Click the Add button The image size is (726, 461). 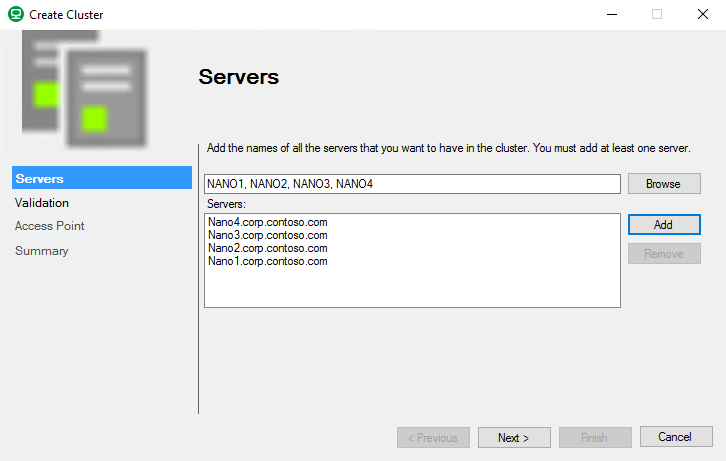(664, 224)
